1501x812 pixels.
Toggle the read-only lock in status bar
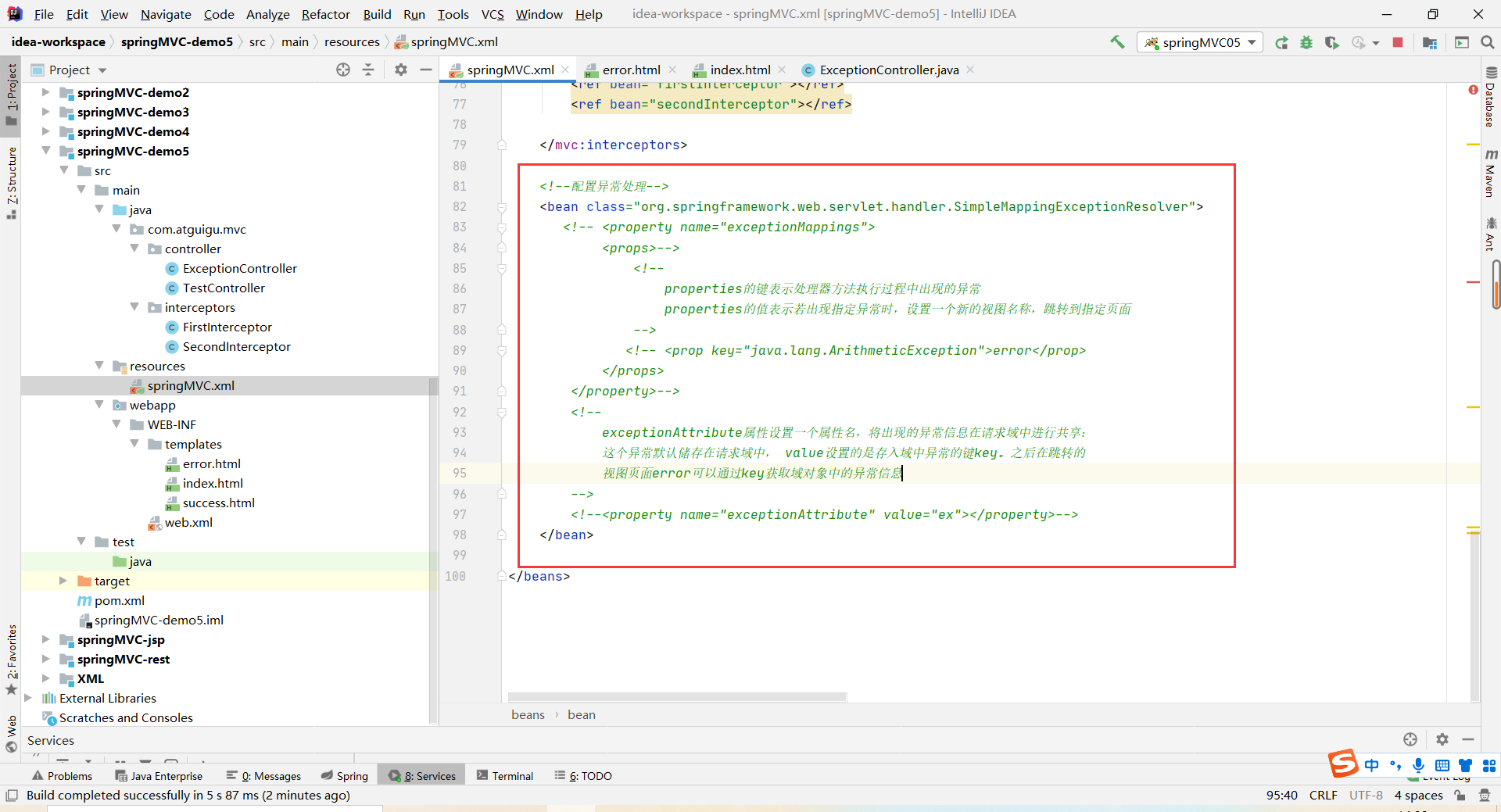pyautogui.click(x=1460, y=795)
